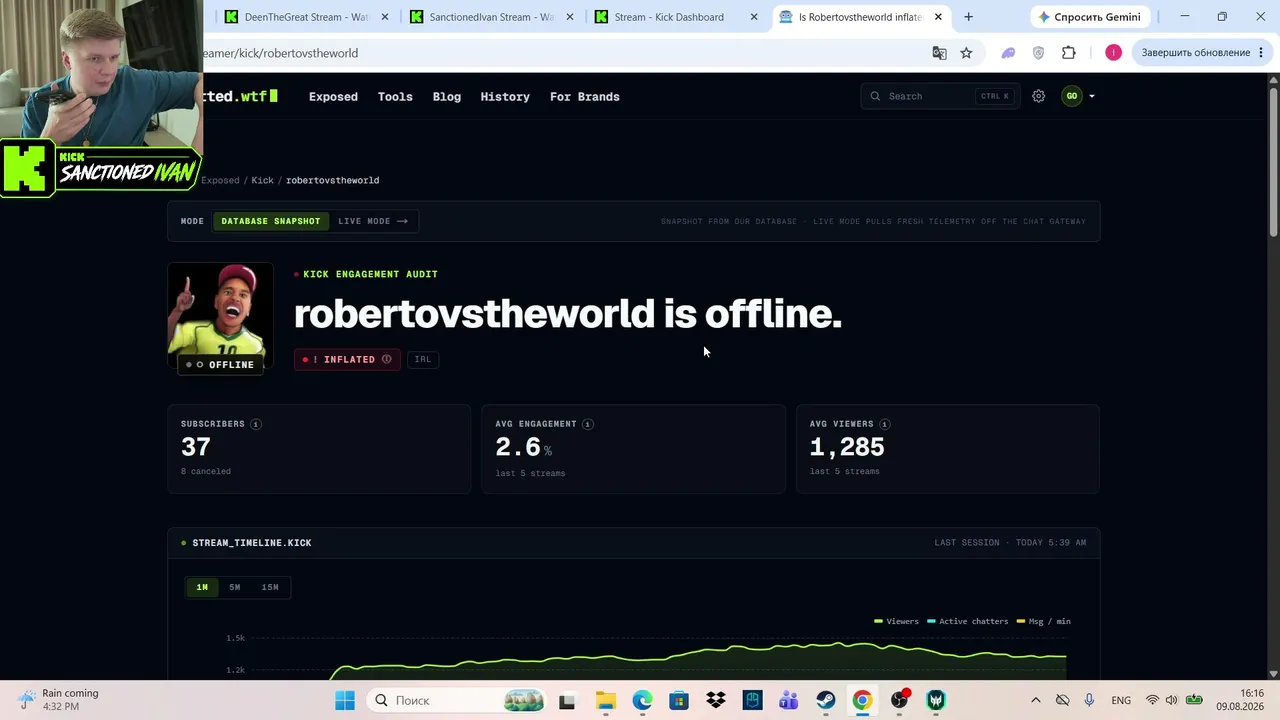Click the Google Translate icon in address bar
Image resolution: width=1280 pixels, height=720 pixels.
click(x=939, y=53)
